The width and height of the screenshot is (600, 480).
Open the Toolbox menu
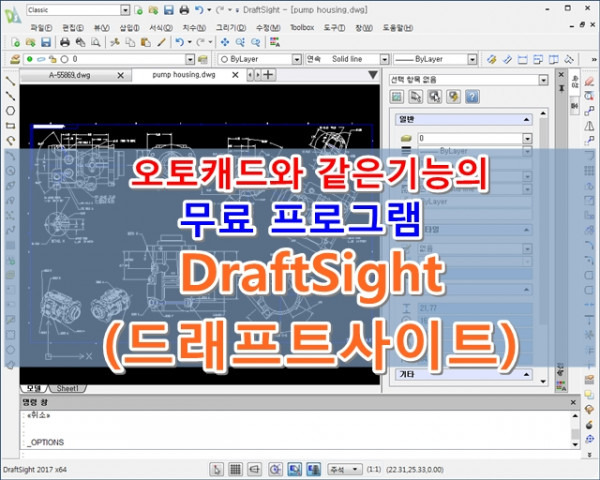tap(302, 28)
